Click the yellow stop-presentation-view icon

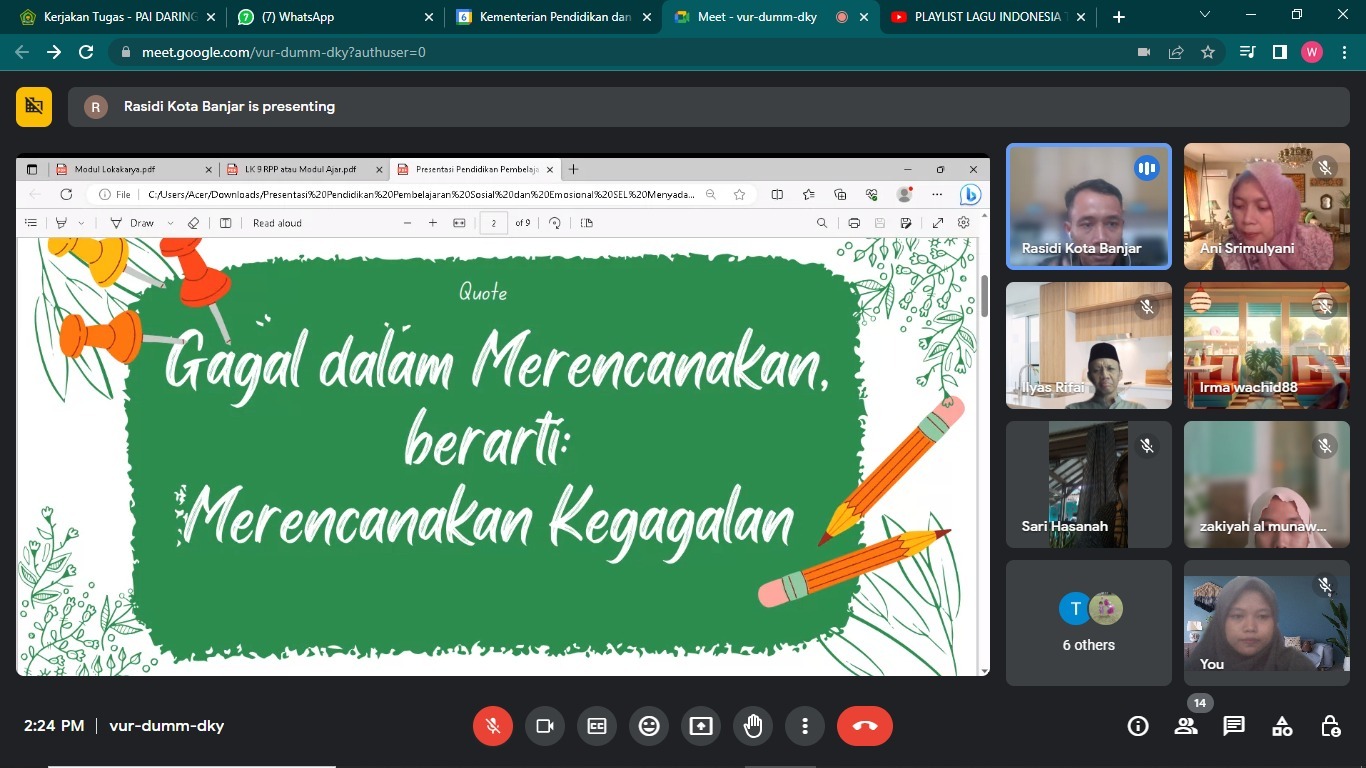coord(34,107)
